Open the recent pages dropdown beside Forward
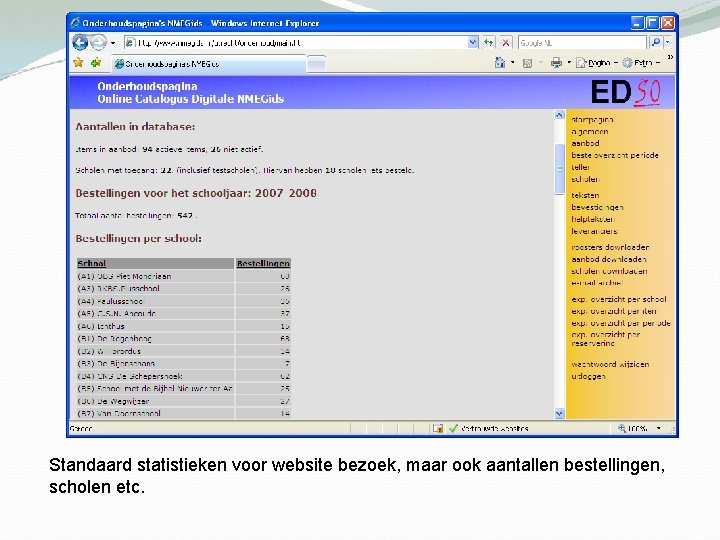The image size is (720, 540). pyautogui.click(x=113, y=43)
